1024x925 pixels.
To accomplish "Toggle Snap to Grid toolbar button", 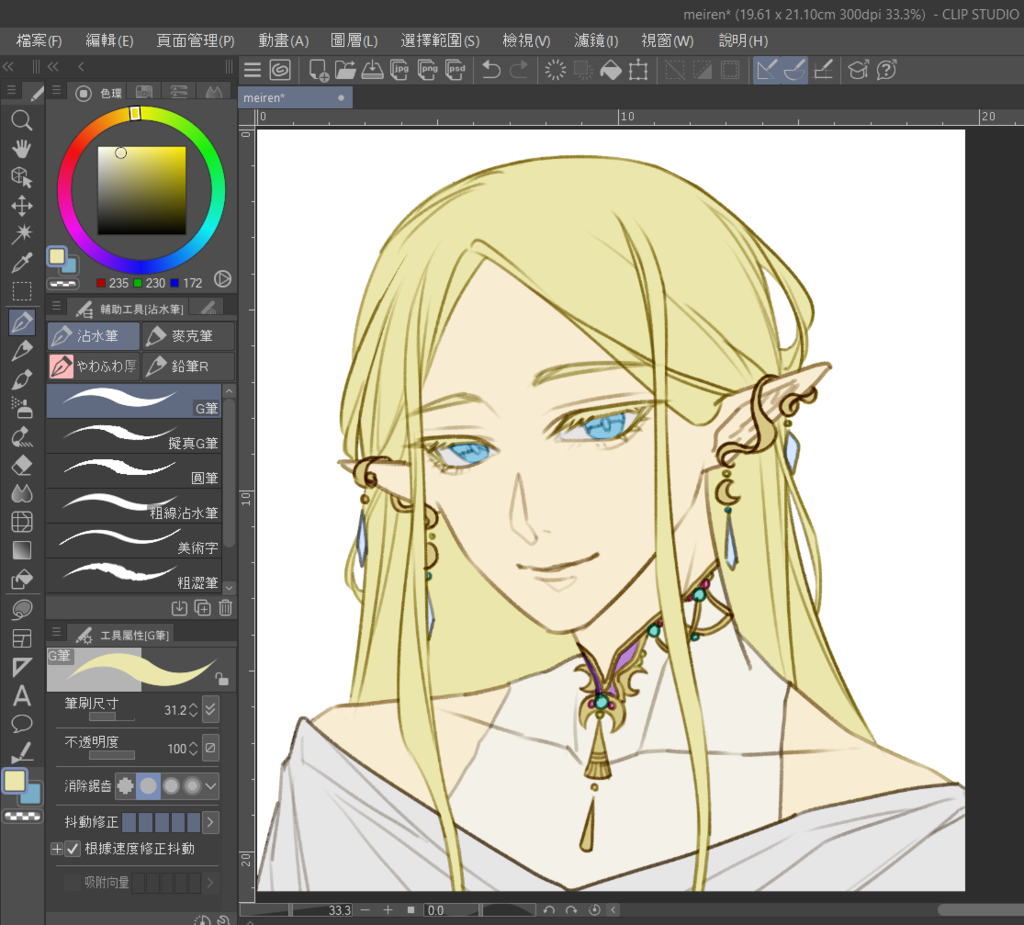I will click(823, 70).
